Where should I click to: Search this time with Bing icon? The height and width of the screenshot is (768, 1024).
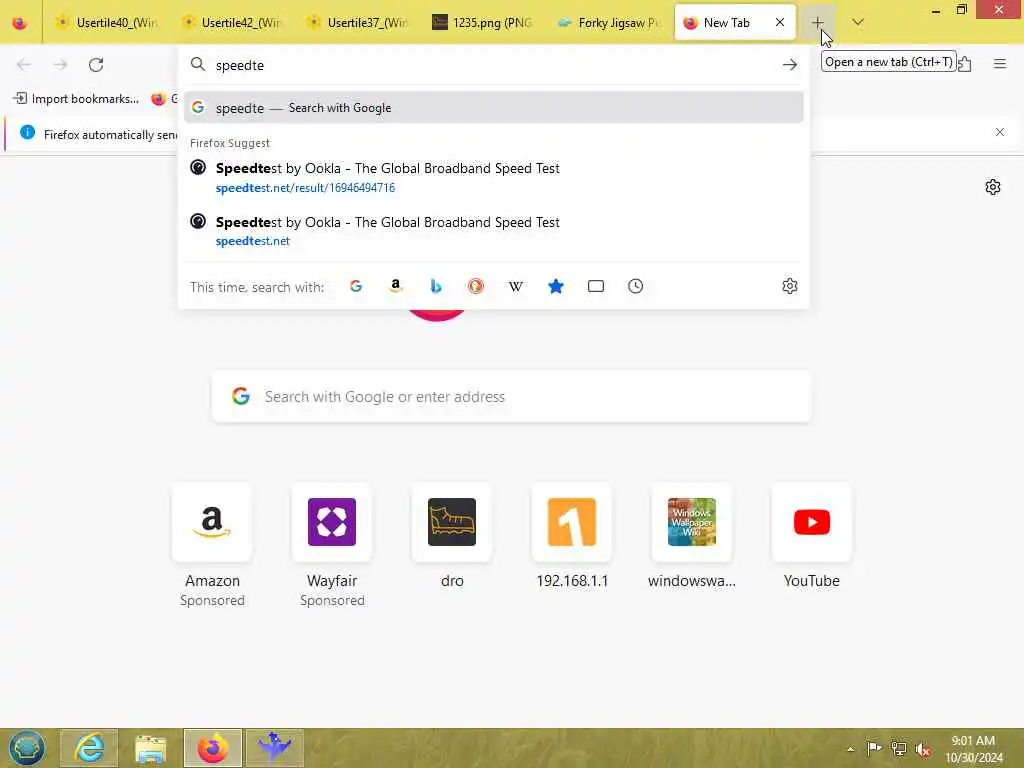point(436,287)
